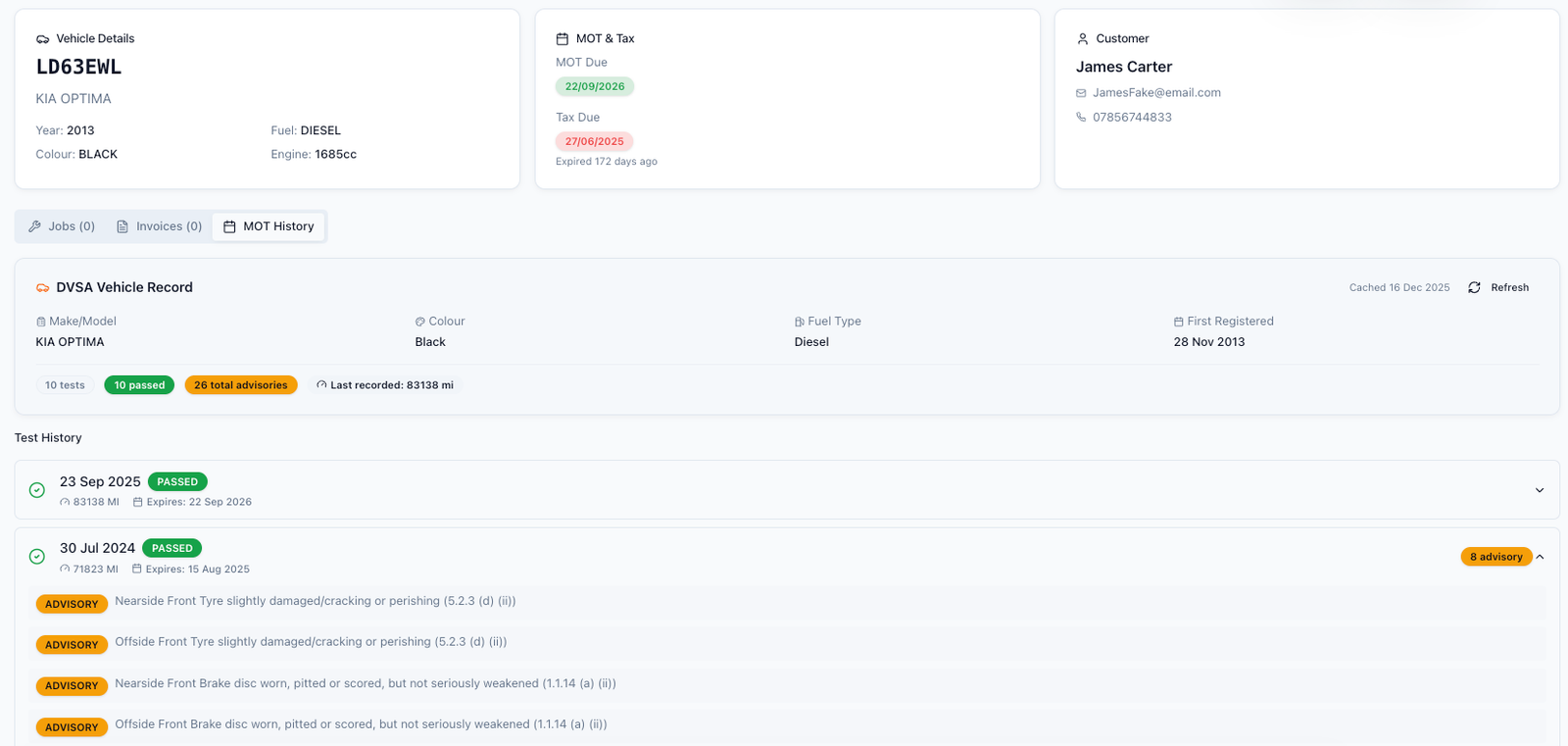The width and height of the screenshot is (1568, 746).
Task: Click the palette icon beside Colour
Action: tap(419, 322)
